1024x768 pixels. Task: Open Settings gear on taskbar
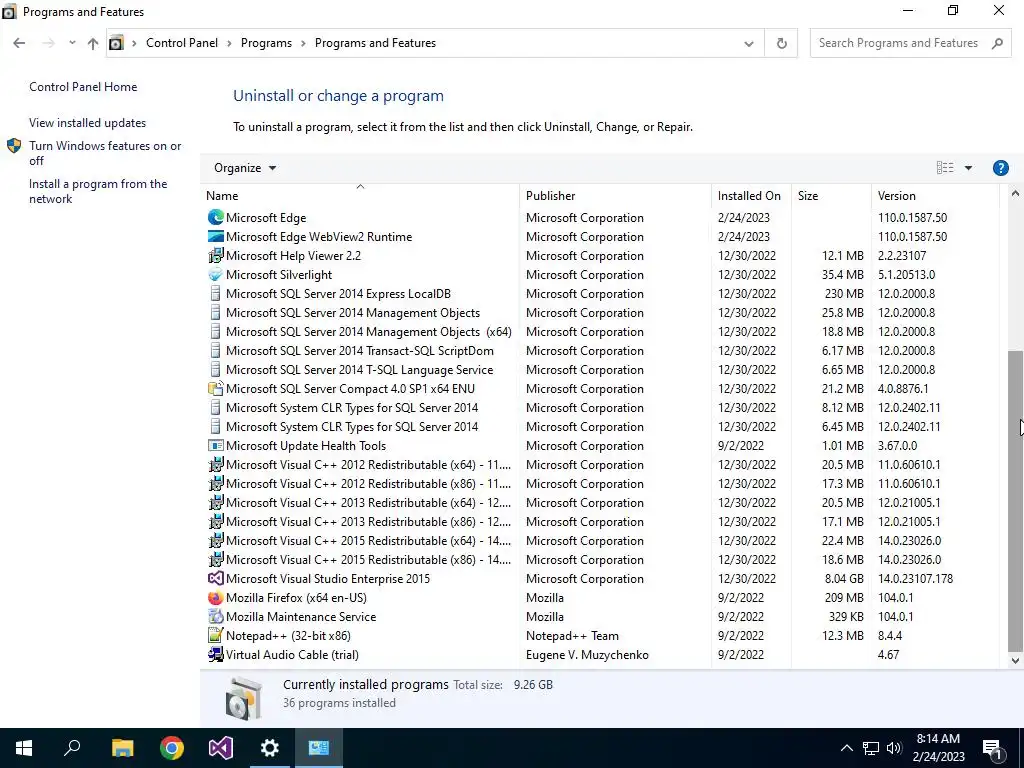(270, 748)
